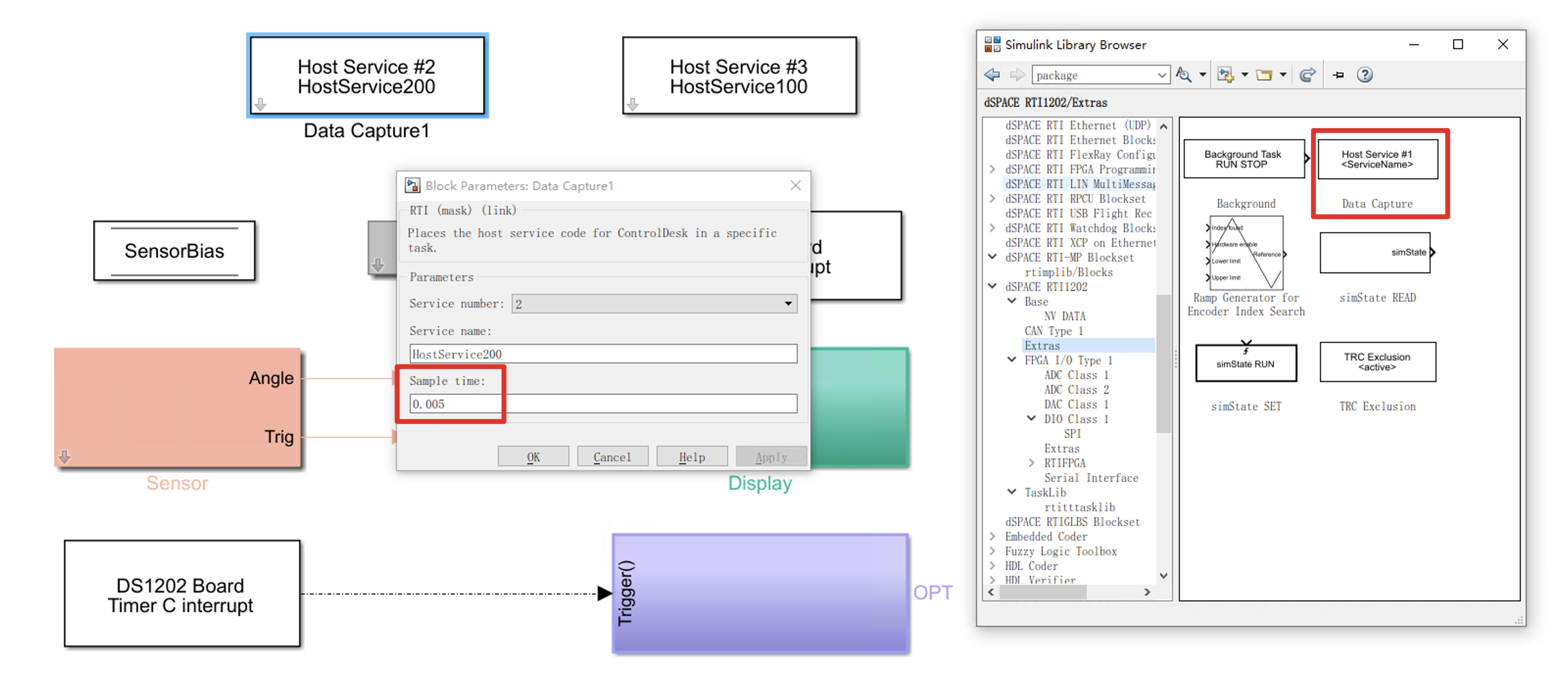Open the package search combo box
This screenshot has width=1568, height=675.
(1101, 75)
